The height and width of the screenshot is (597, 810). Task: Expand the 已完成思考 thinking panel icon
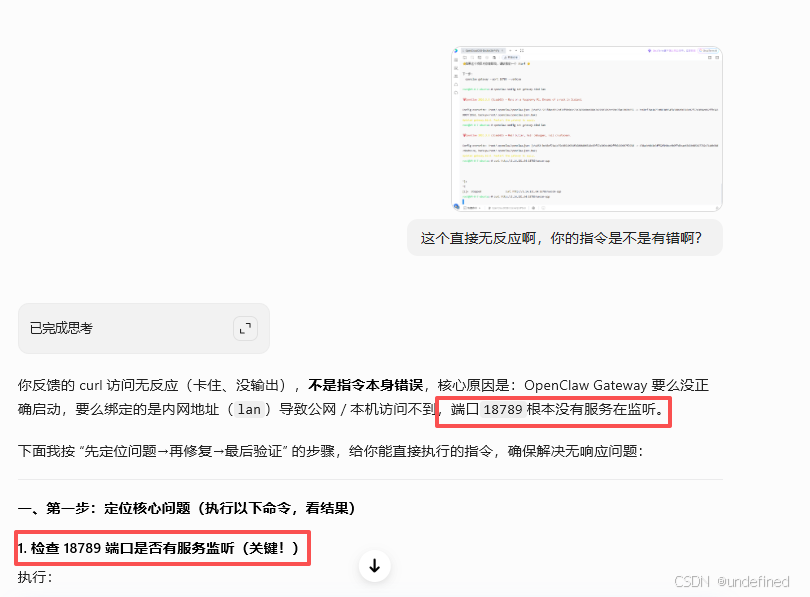click(245, 328)
